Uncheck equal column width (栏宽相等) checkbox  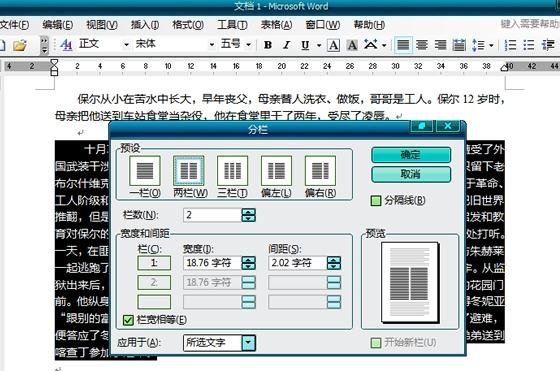click(128, 320)
